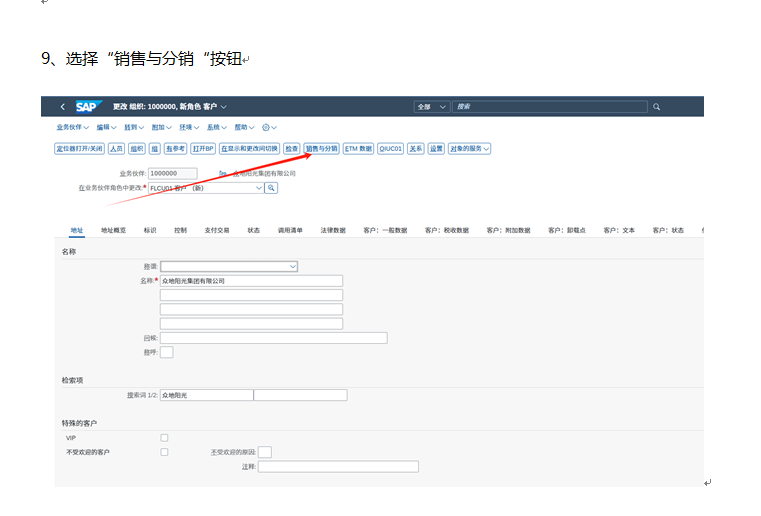
Task: Click the 搜索词 1/2 input field
Action: 206,395
